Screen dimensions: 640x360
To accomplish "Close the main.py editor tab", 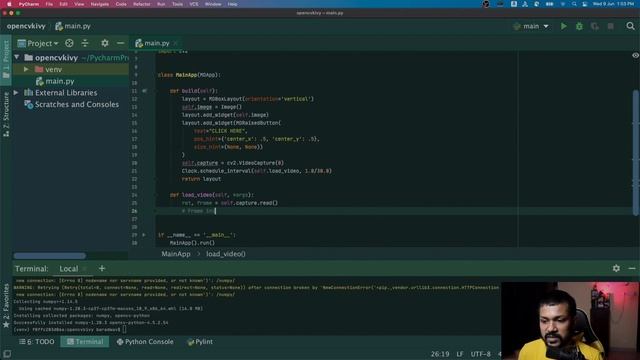I will [x=176, y=43].
